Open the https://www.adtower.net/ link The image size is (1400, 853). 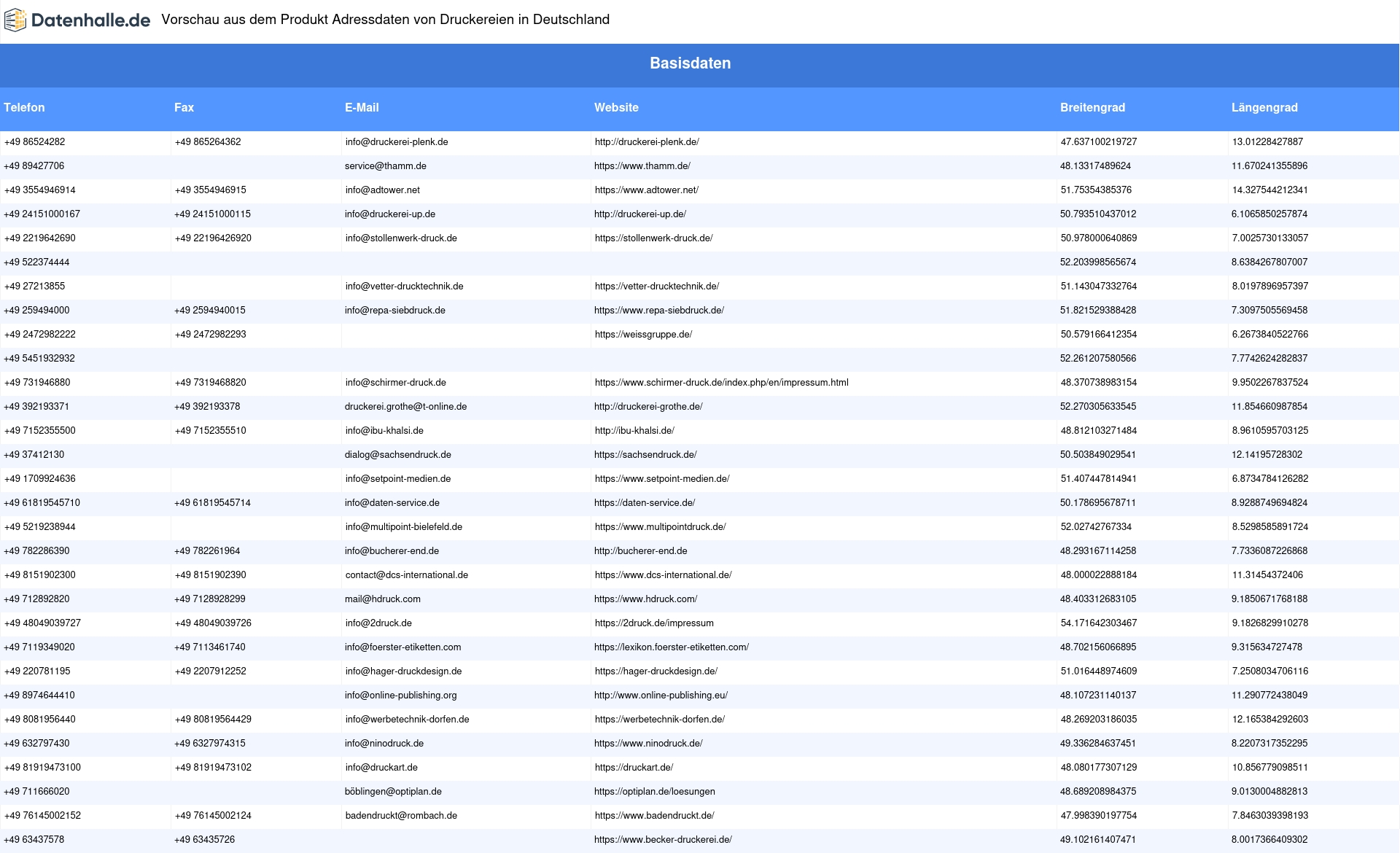[x=647, y=190]
